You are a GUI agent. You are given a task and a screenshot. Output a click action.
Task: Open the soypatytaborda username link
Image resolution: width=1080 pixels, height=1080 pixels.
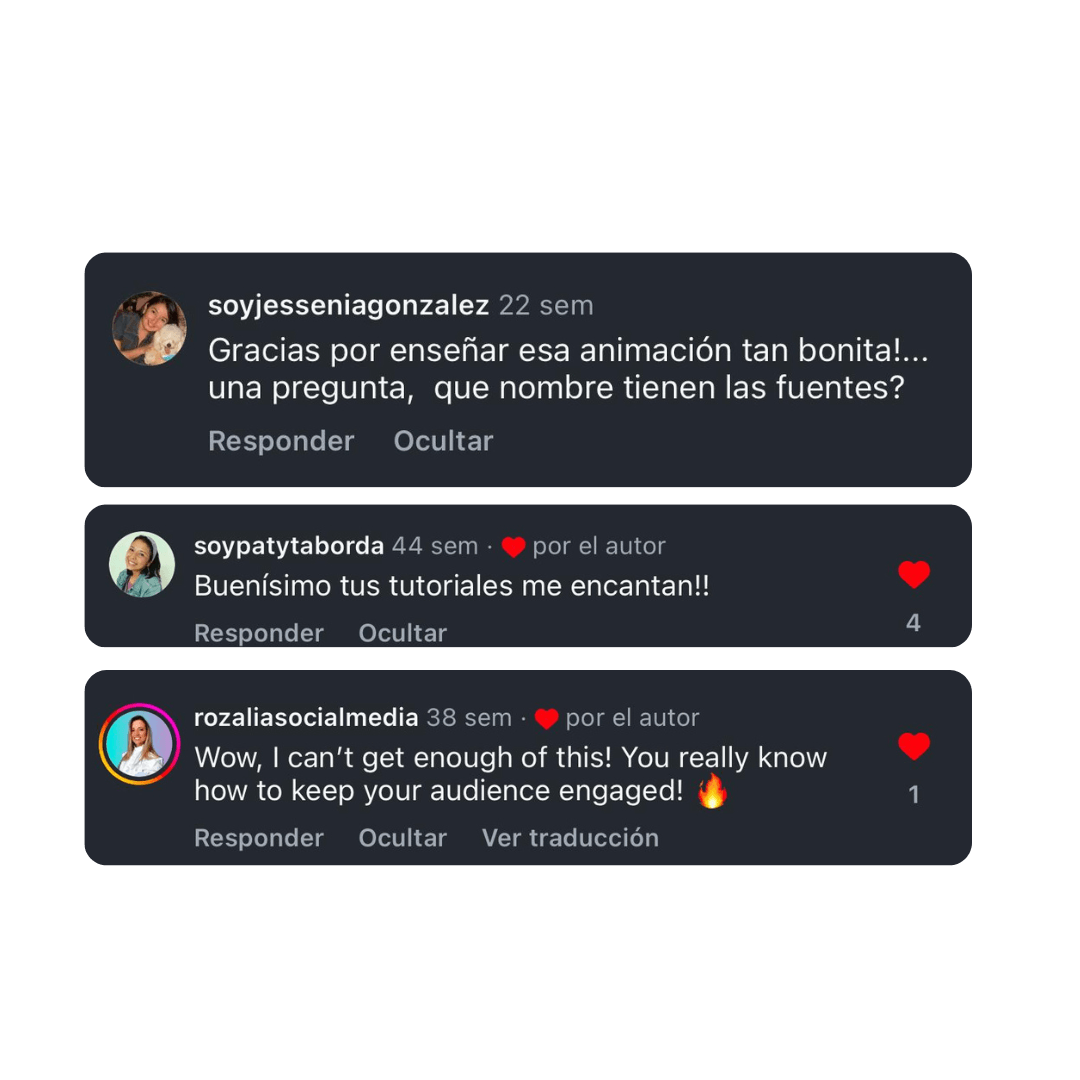click(x=289, y=546)
